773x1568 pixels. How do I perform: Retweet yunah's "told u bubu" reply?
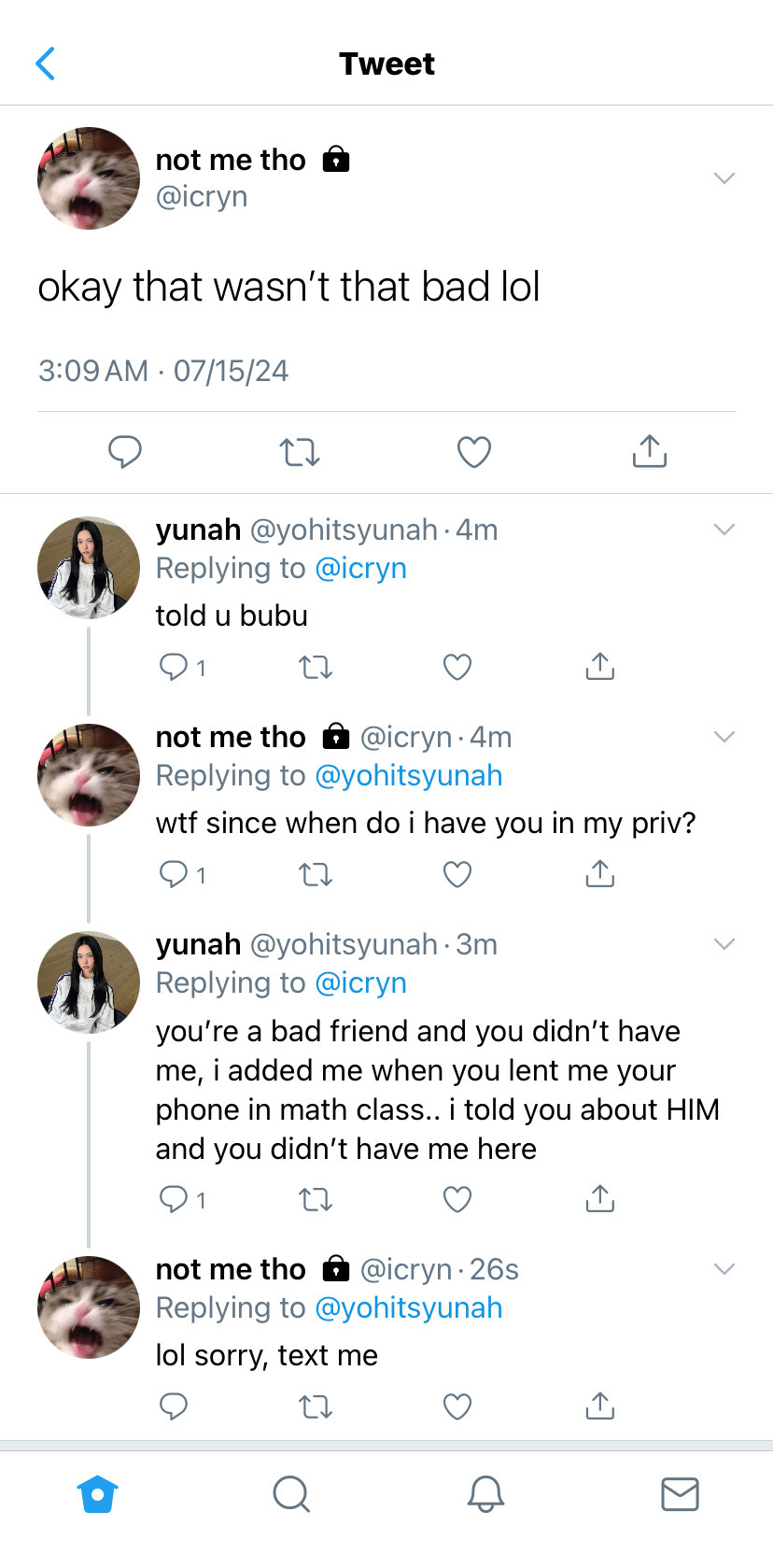coord(316,667)
